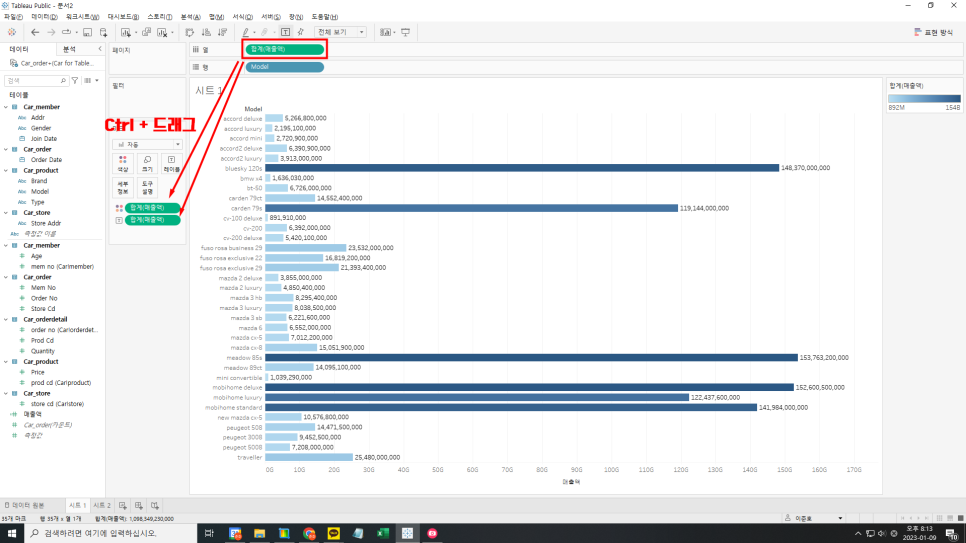Click the new worksheet toolbar icon
966x543 pixels.
126,32
